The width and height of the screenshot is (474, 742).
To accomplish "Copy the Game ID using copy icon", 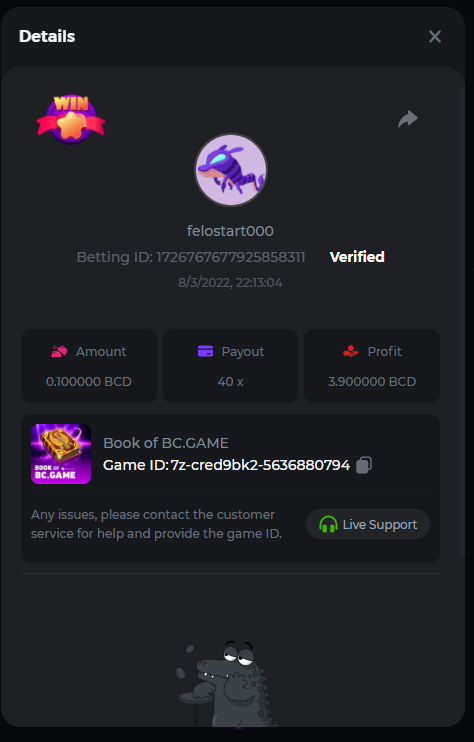I will coord(364,465).
